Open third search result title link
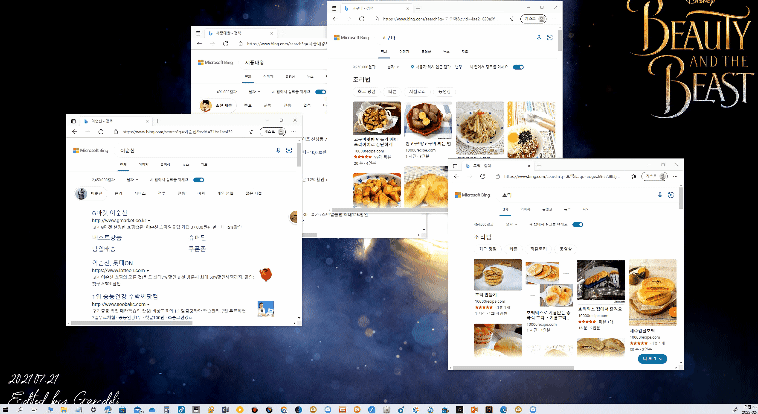The width and height of the screenshot is (758, 414). click(125, 296)
